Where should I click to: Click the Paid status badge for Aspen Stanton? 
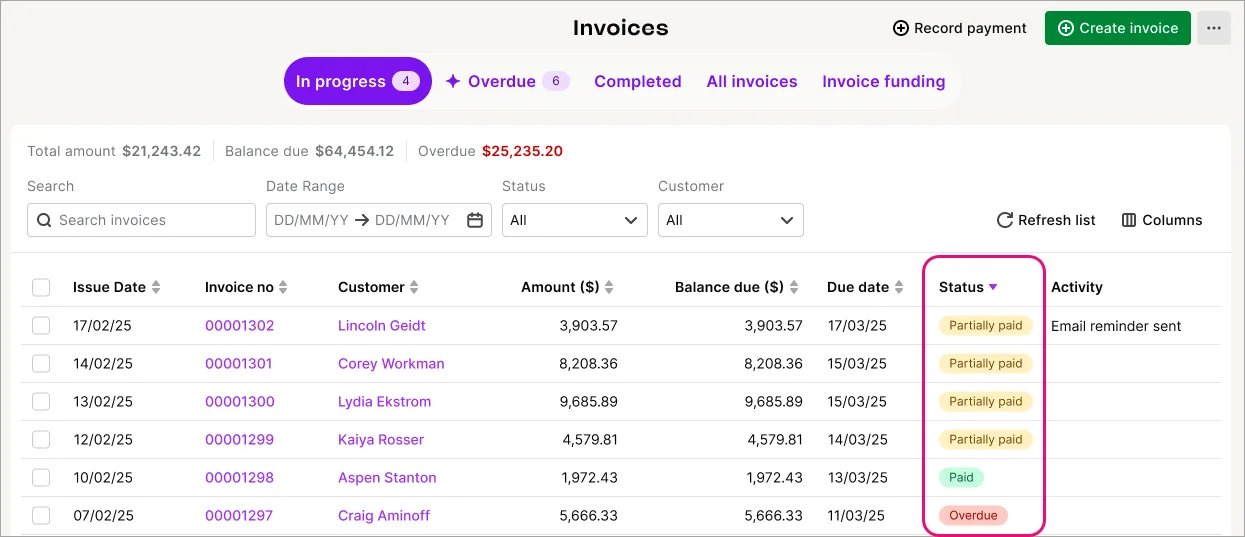pos(962,477)
